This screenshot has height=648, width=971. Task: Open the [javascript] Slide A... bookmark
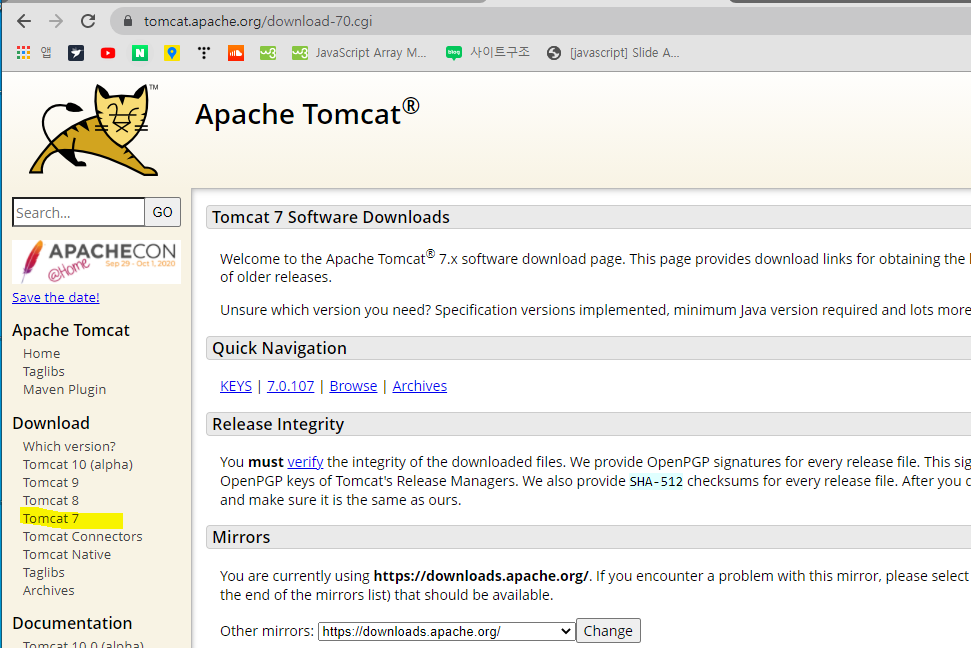click(612, 53)
